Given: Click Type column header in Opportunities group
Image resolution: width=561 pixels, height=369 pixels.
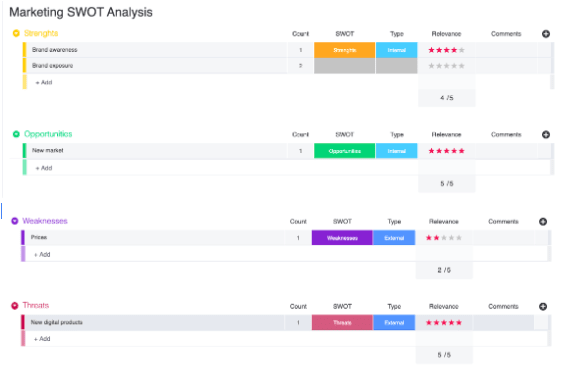Looking at the screenshot, I should pos(396,135).
